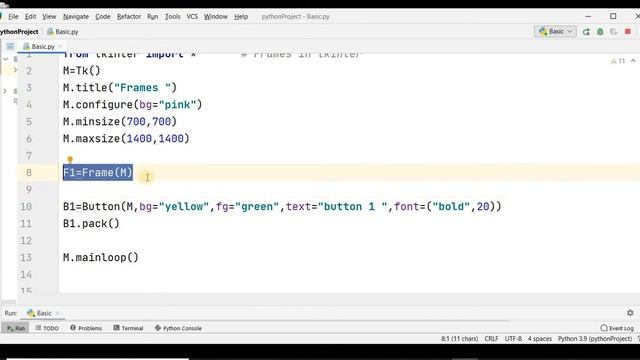640x360 pixels.
Task: Open the Problems tool window
Action: pyautogui.click(x=86, y=328)
